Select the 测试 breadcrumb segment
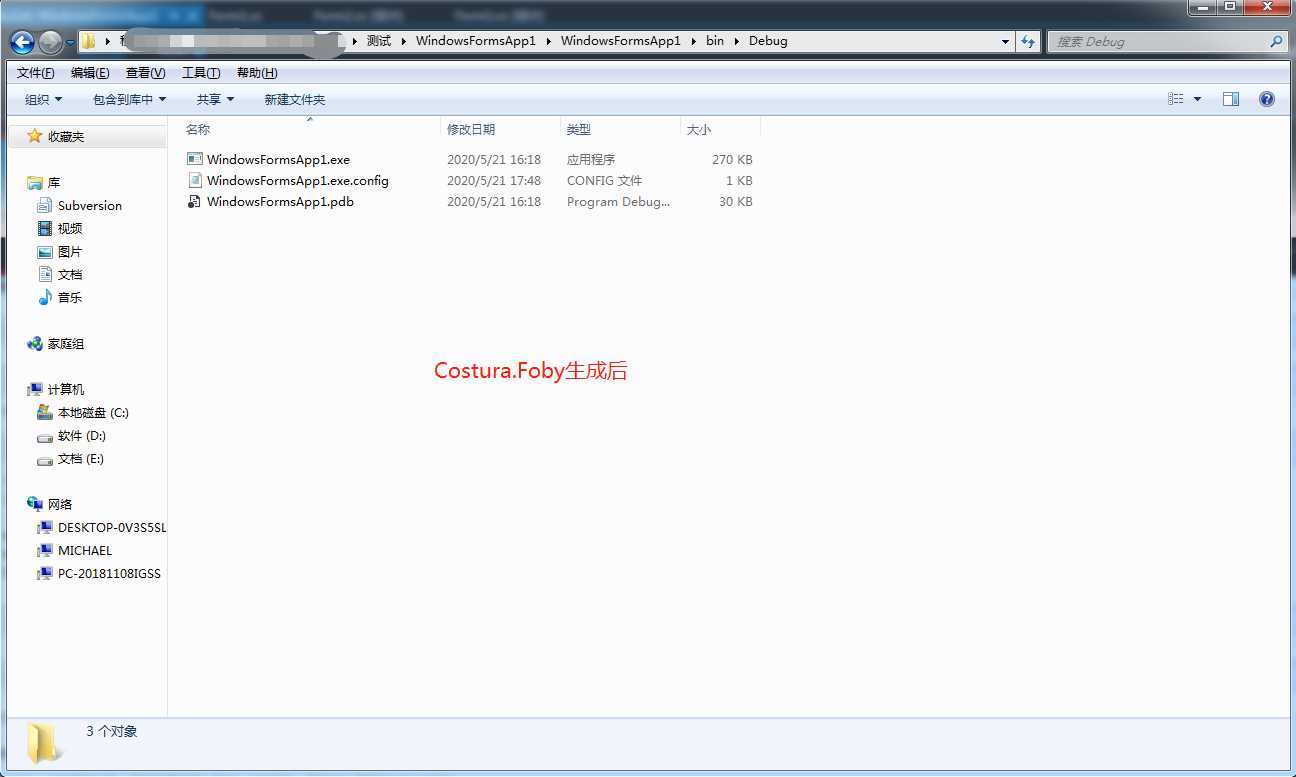The height and width of the screenshot is (777, 1296). 379,41
